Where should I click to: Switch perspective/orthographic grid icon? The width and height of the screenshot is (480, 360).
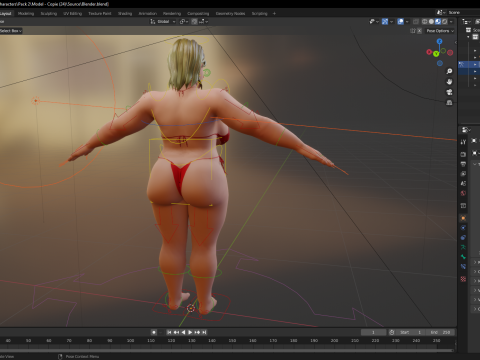[x=449, y=102]
